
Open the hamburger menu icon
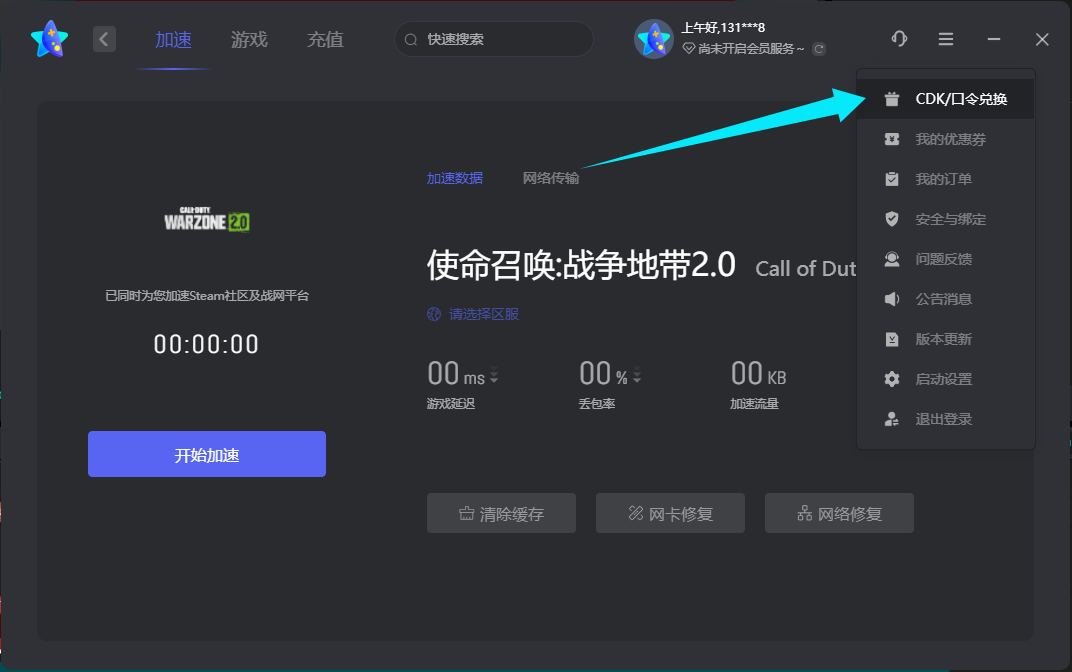coord(946,39)
